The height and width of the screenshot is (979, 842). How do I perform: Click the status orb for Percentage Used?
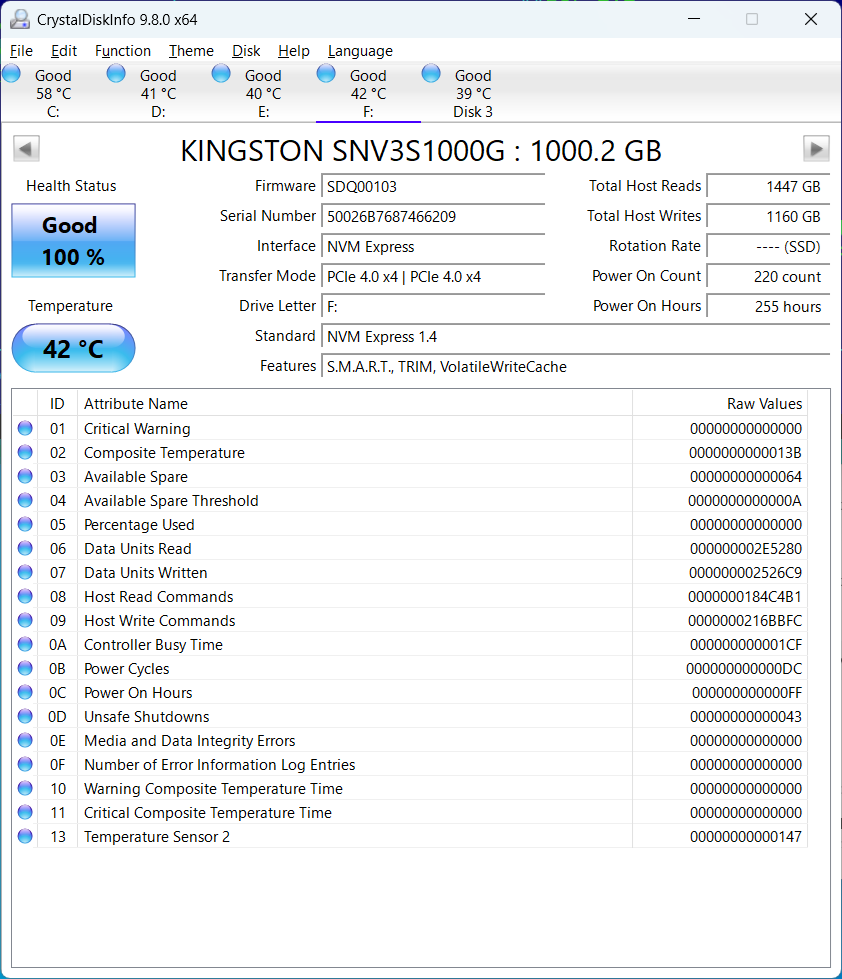pos(25,524)
